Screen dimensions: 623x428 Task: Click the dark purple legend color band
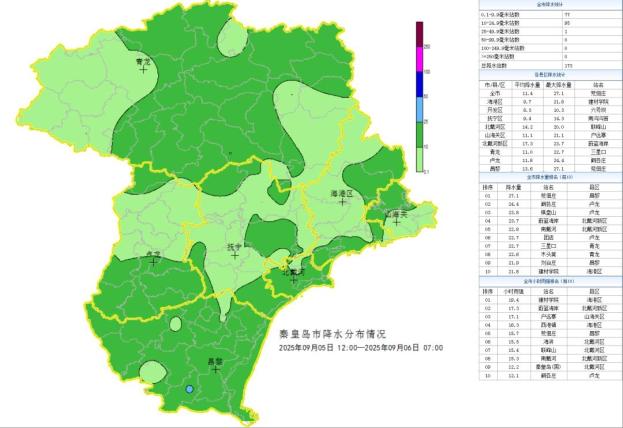point(420,37)
